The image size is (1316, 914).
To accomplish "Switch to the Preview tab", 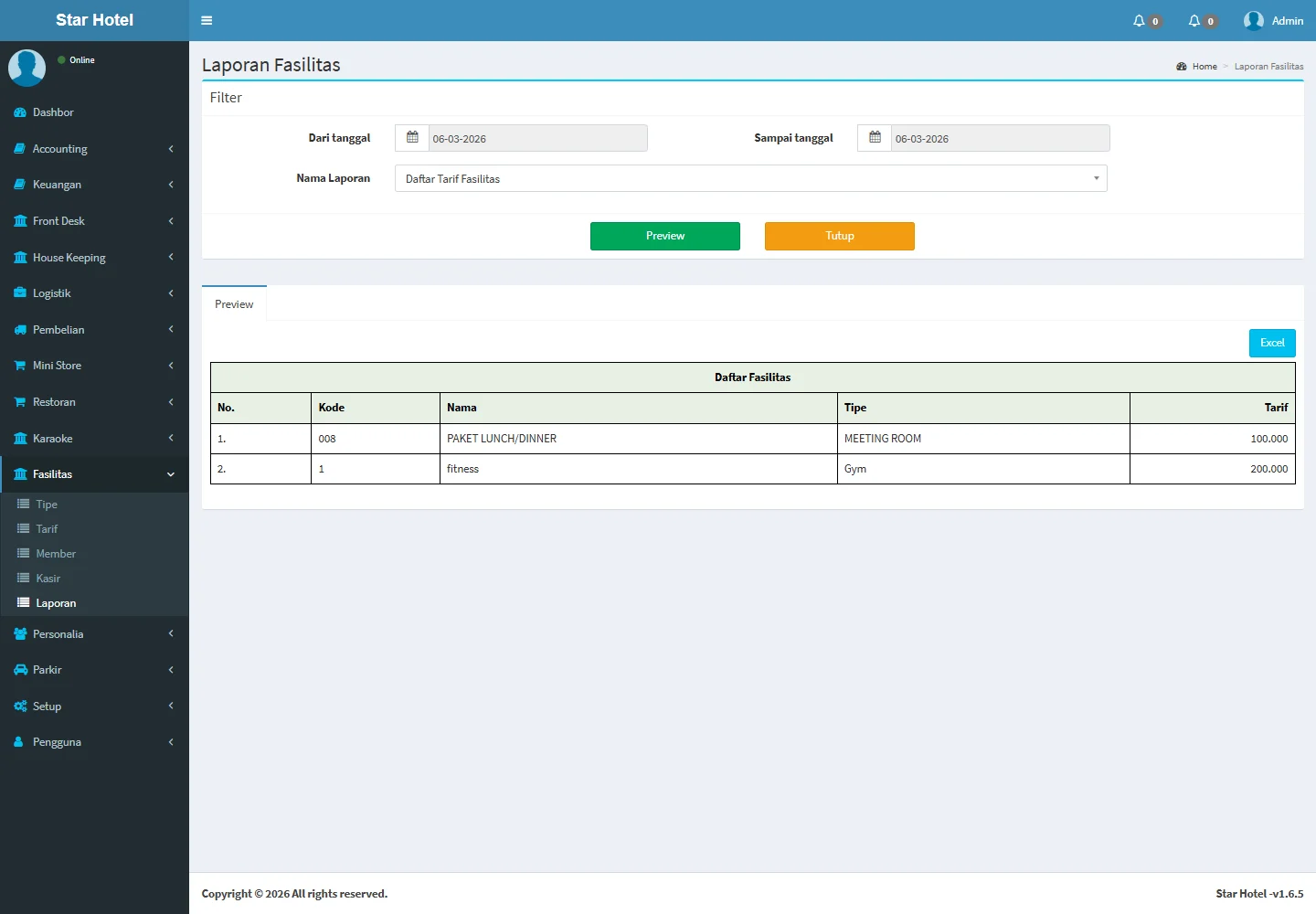I will coord(234,304).
